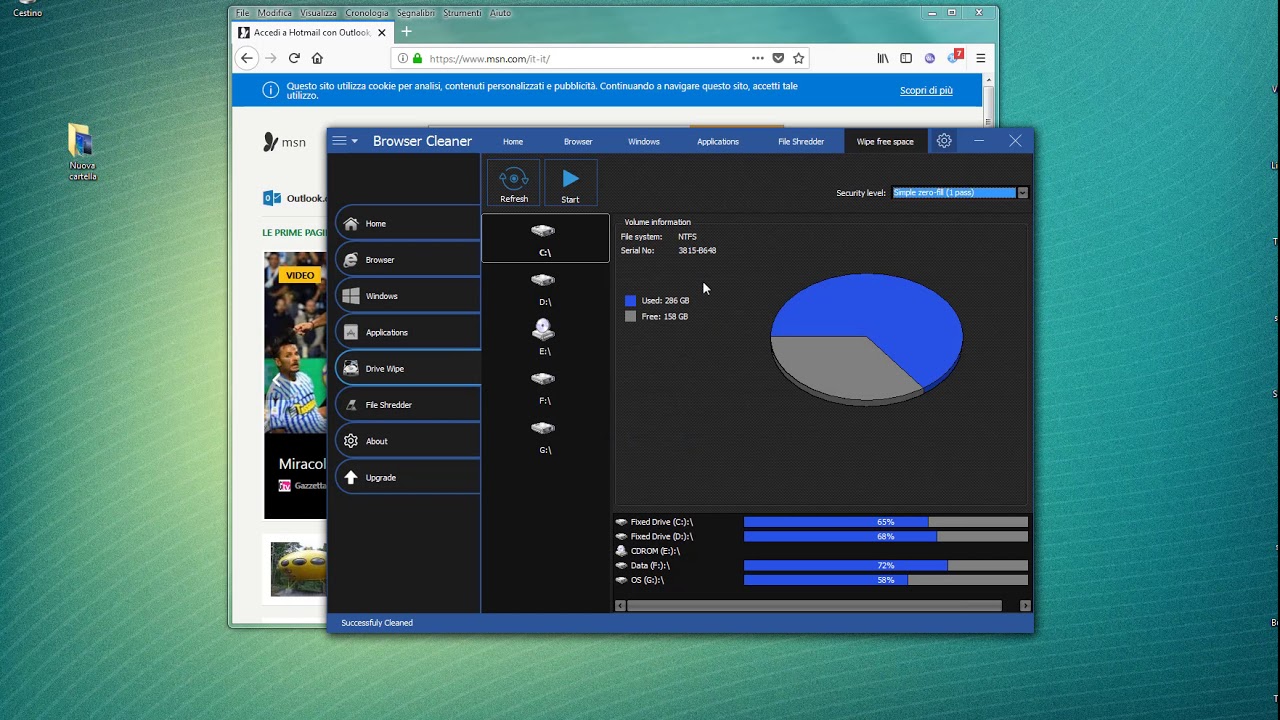1280x720 pixels.
Task: Click Data (F:)\ 72% usage bar
Action: click(x=886, y=565)
